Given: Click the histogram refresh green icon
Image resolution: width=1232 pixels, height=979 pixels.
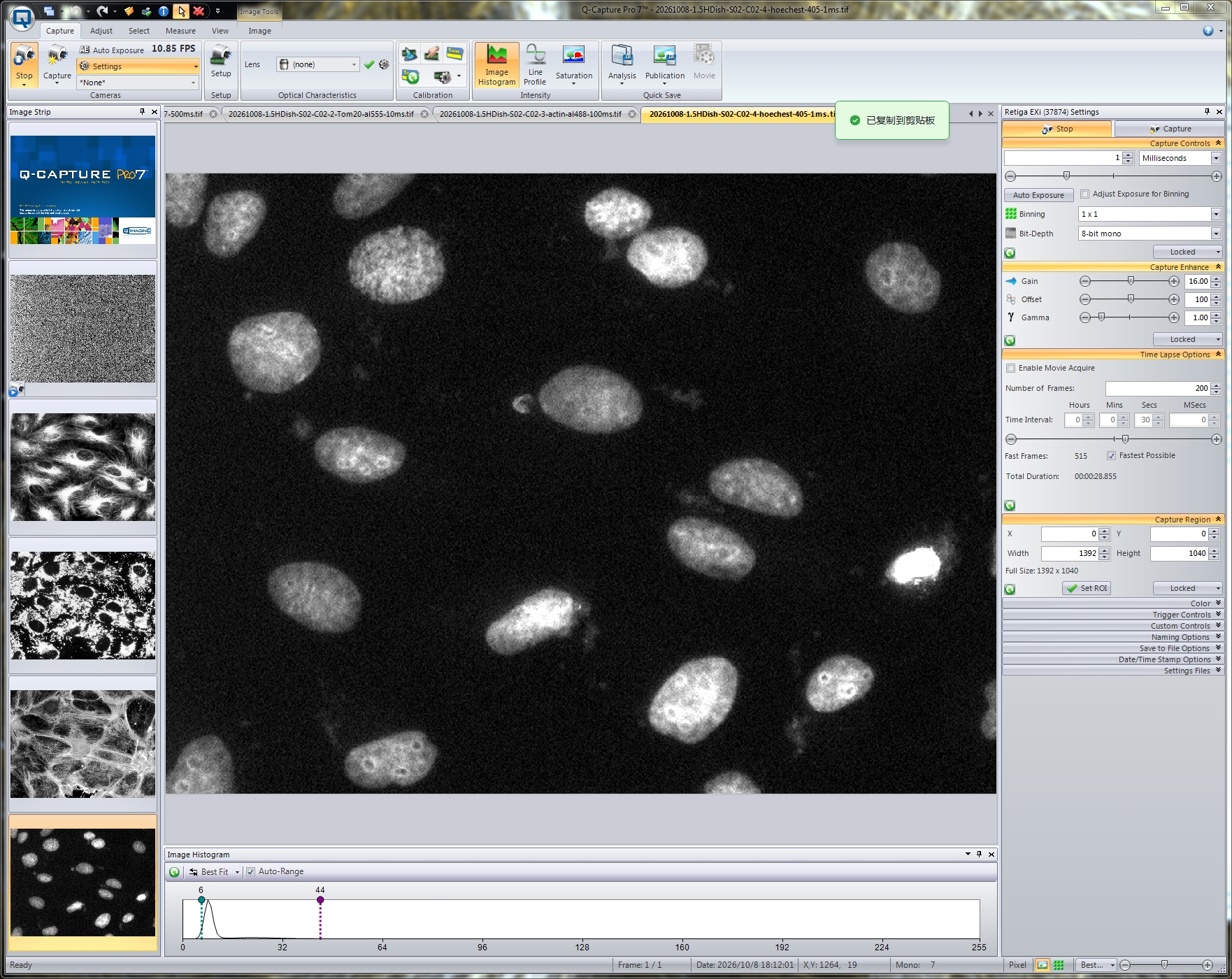Looking at the screenshot, I should click(x=174, y=872).
